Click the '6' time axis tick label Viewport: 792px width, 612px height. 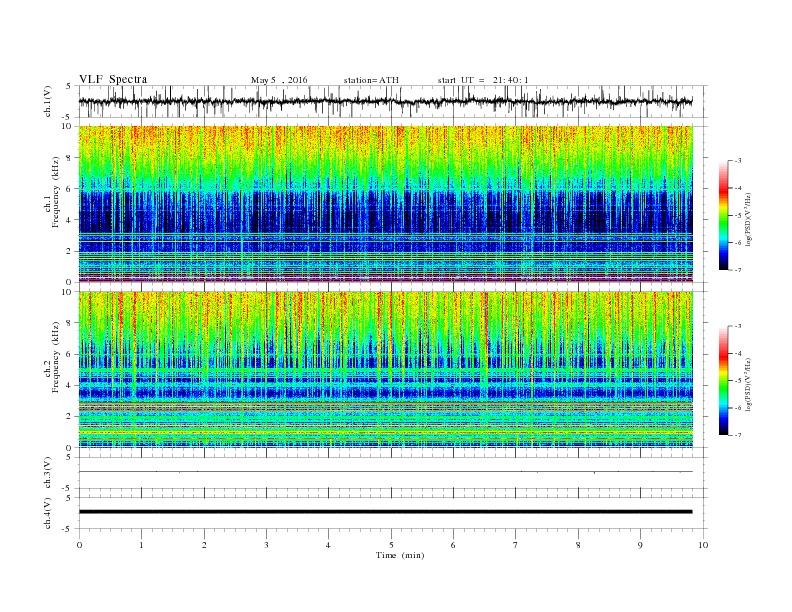coord(453,545)
